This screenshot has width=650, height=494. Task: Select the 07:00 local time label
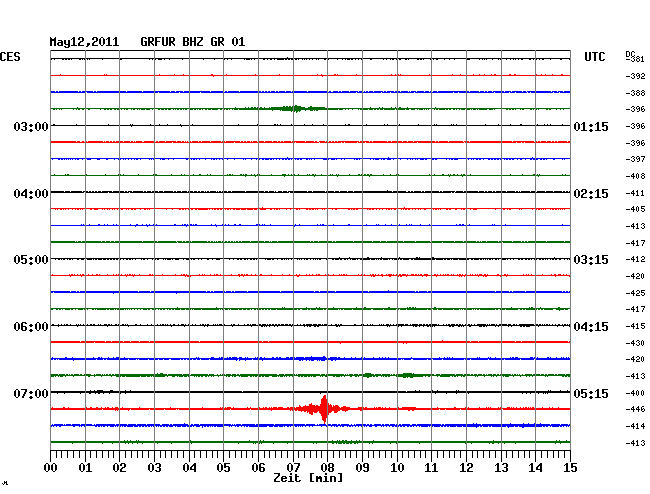click(31, 393)
